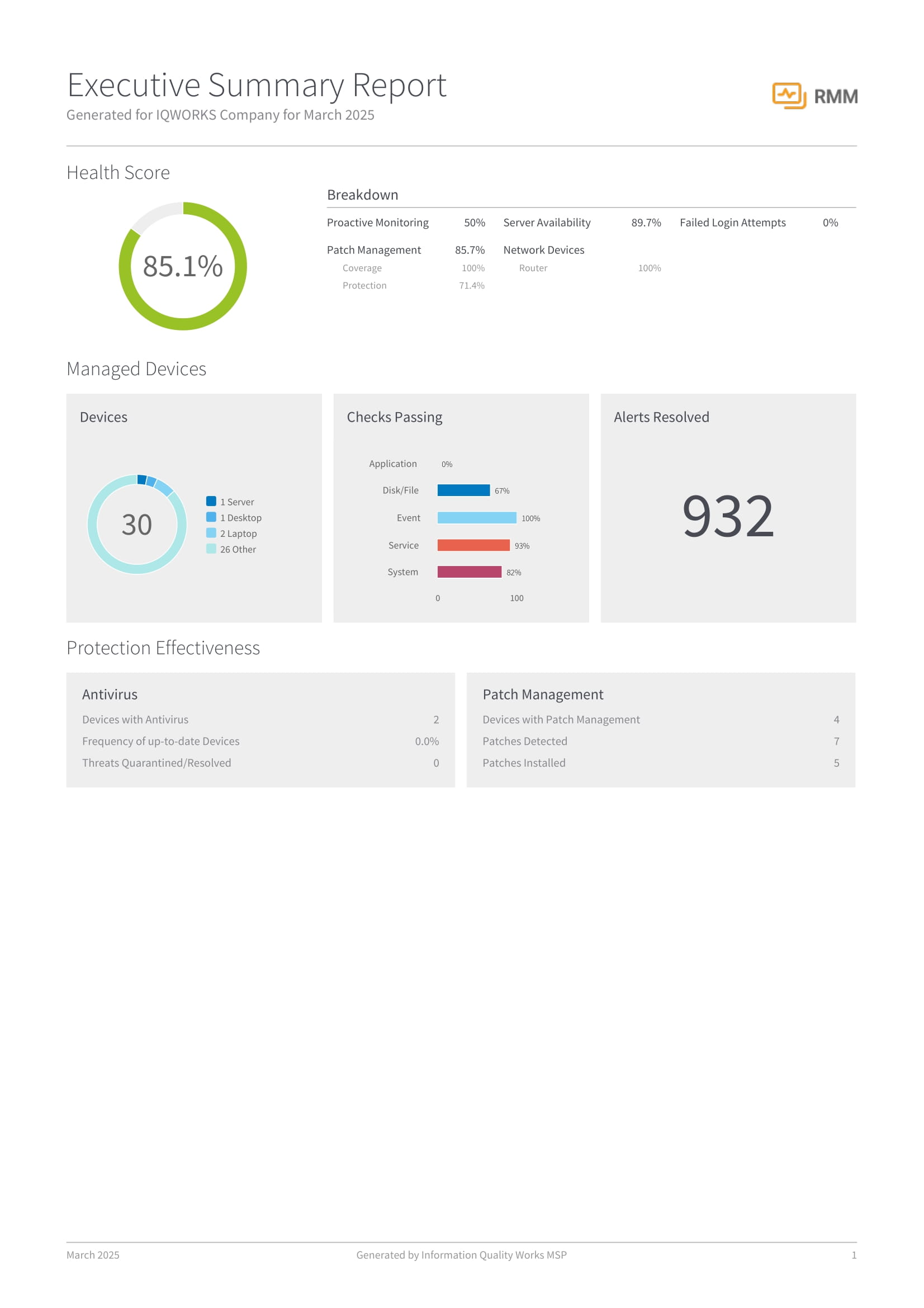The height and width of the screenshot is (1308, 924).
Task: Click the 1 Desktop legend color square
Action: (211, 517)
